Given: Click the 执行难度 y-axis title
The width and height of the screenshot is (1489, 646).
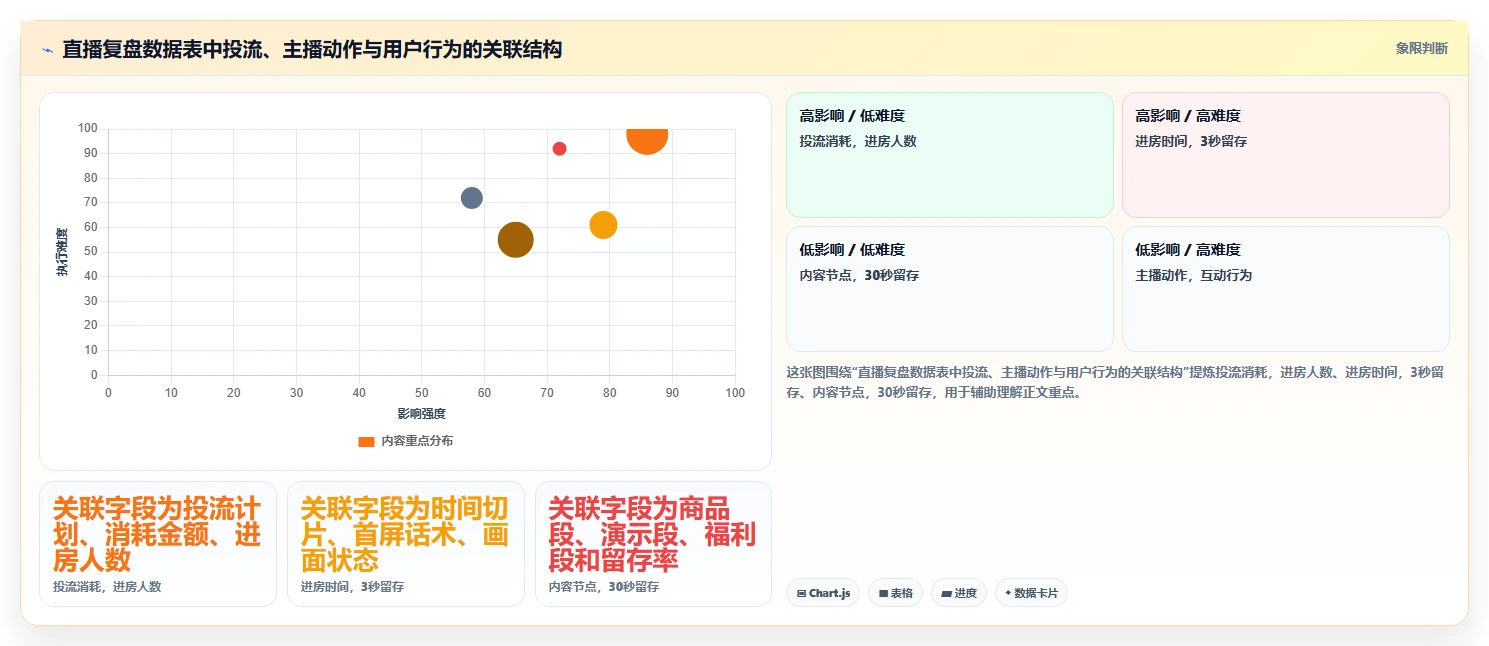Looking at the screenshot, I should (62, 252).
